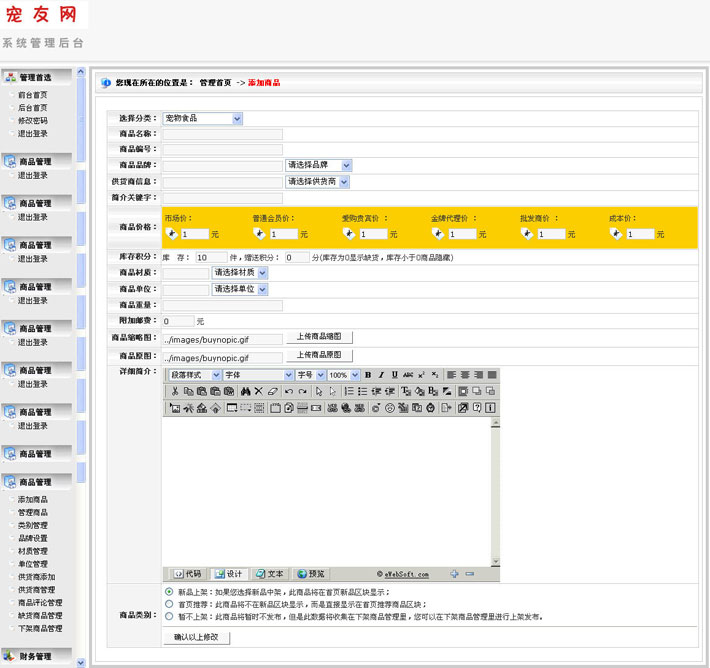The width and height of the screenshot is (710, 668).
Task: Click the binoculars find icon
Action: pos(245,391)
